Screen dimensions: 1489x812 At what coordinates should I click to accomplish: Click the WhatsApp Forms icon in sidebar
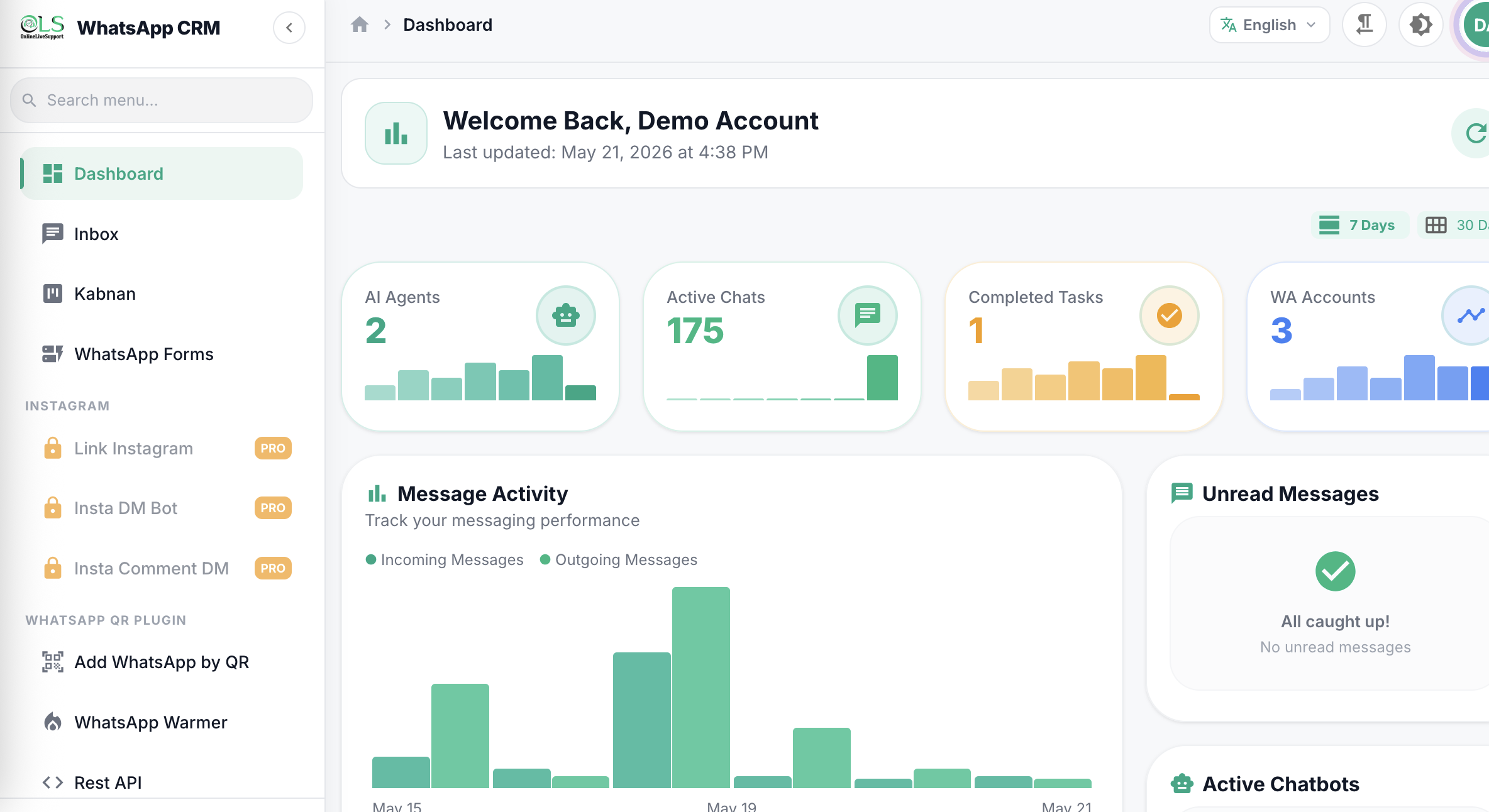pos(53,354)
